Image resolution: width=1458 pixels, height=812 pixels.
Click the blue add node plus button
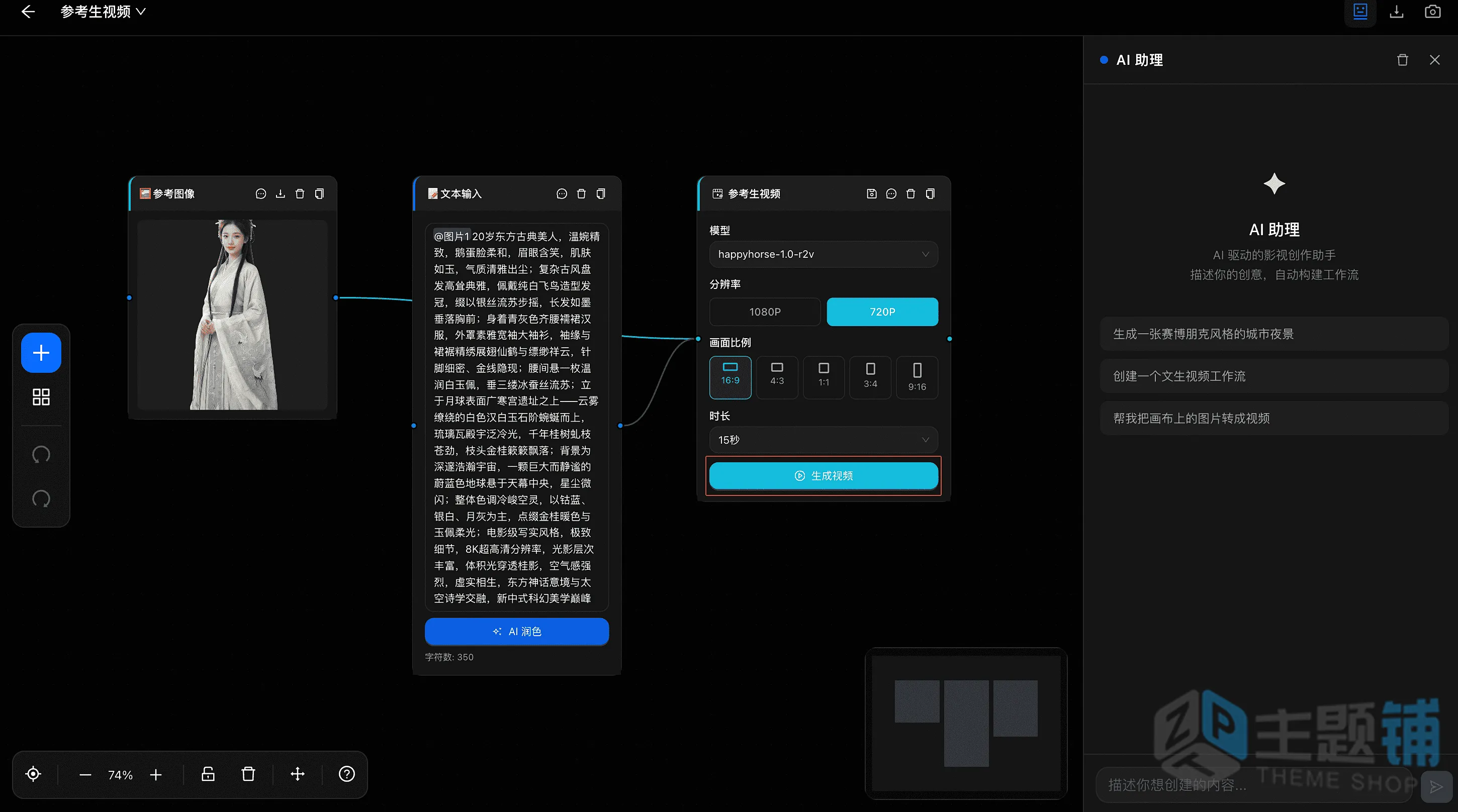(x=41, y=353)
